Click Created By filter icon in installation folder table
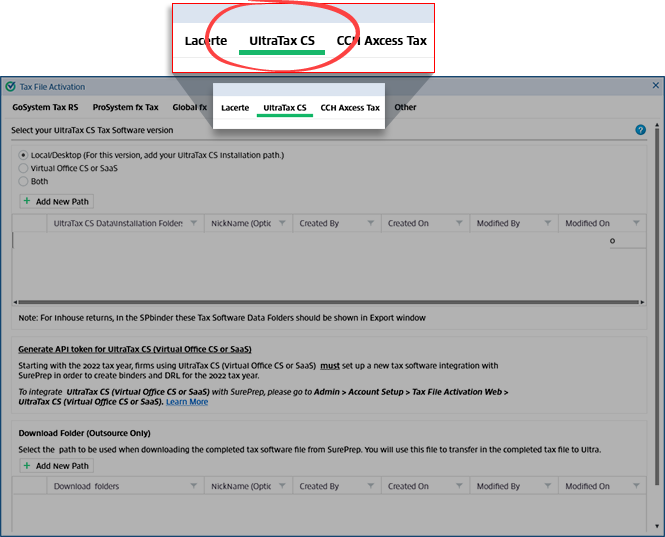Viewport: 665px width, 537px height. click(371, 223)
